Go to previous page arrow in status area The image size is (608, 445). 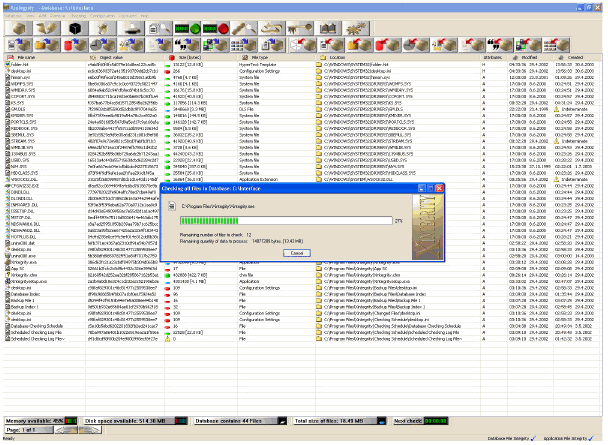click(66, 430)
